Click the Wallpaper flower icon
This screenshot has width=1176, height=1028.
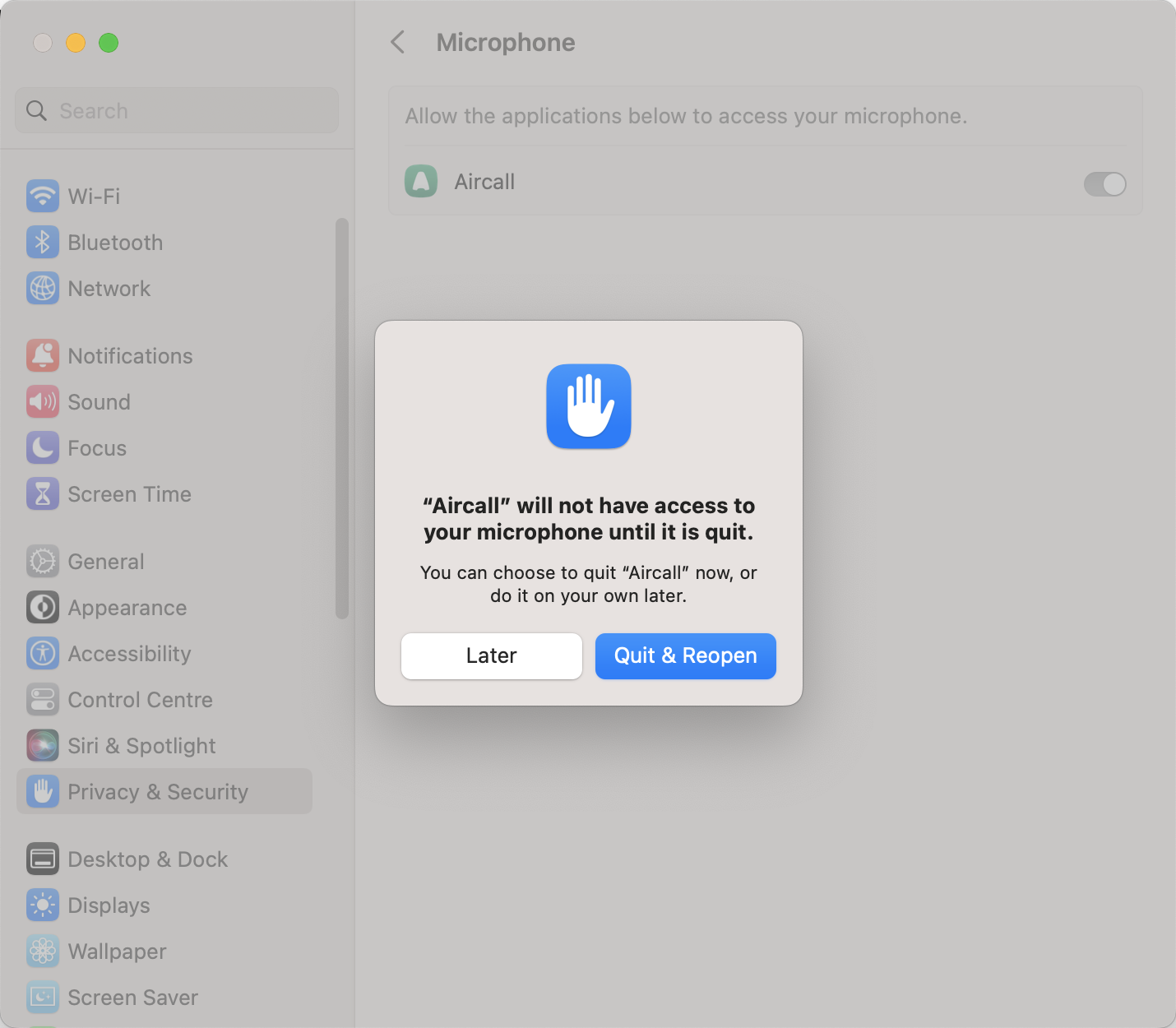[43, 951]
